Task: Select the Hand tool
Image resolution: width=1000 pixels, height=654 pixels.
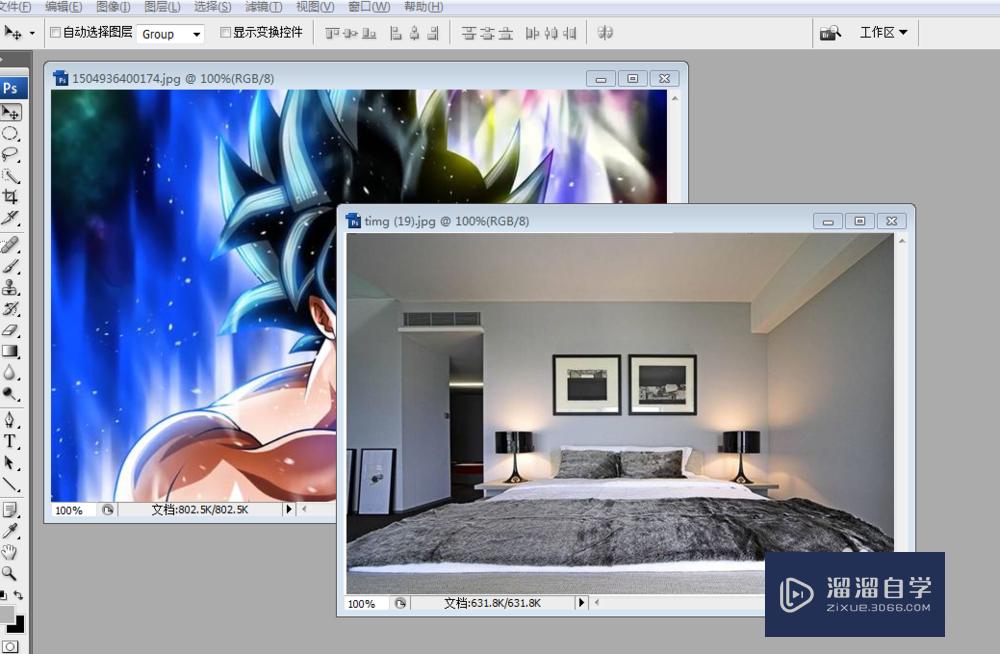Action: tap(10, 552)
